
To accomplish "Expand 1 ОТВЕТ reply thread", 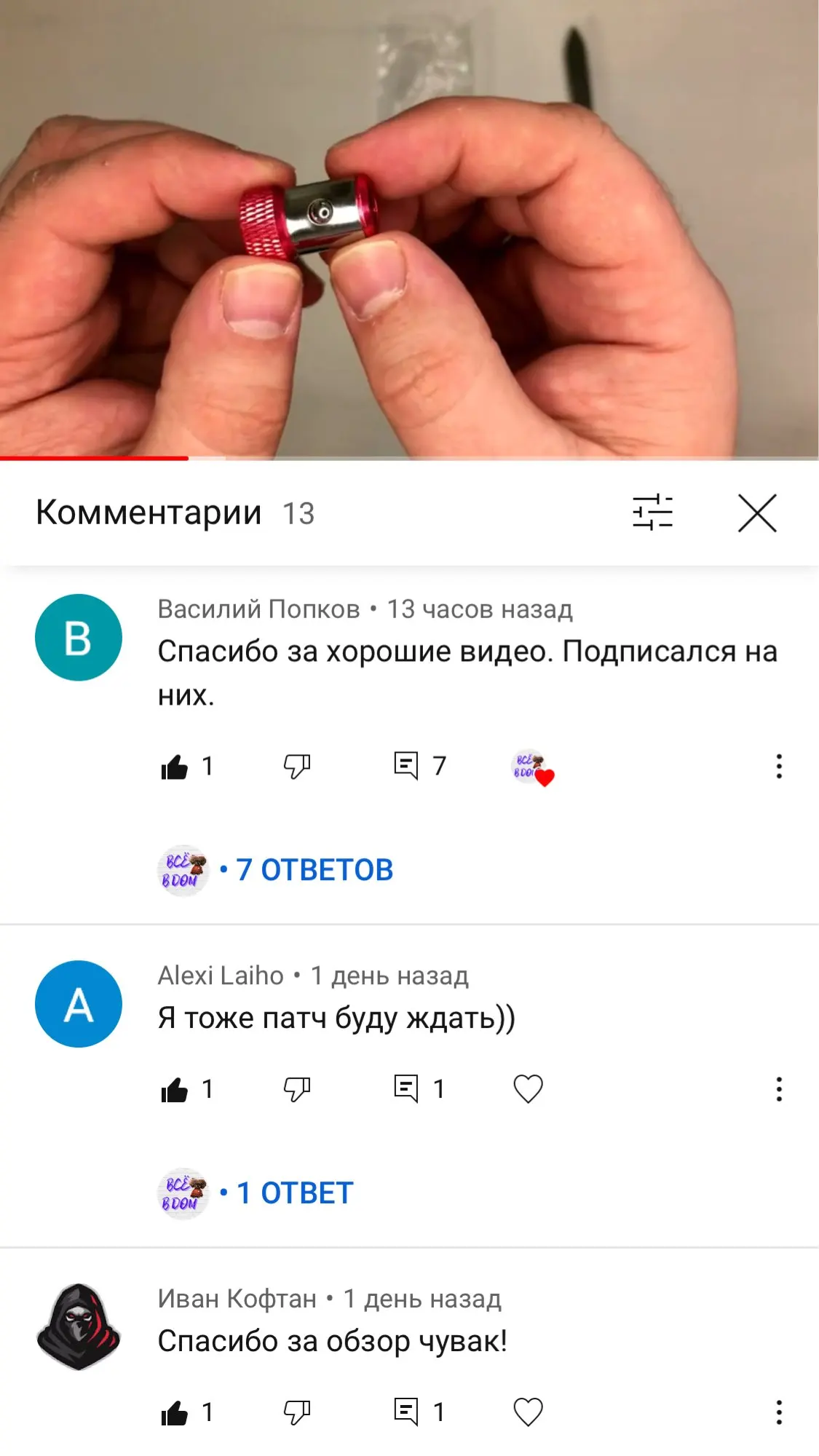I will point(294,1193).
